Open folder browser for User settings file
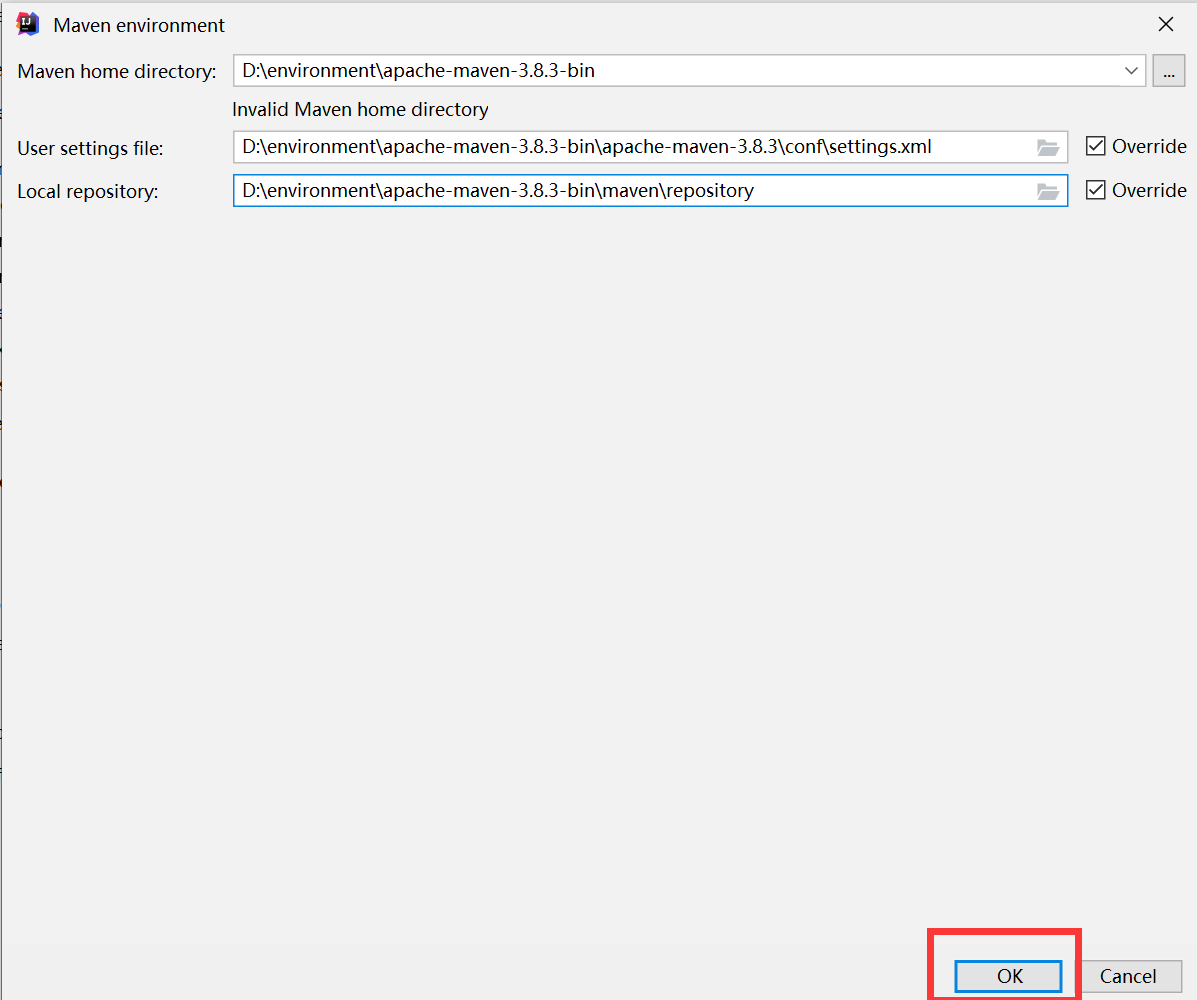Viewport: 1197px width, 1000px height. [1047, 147]
